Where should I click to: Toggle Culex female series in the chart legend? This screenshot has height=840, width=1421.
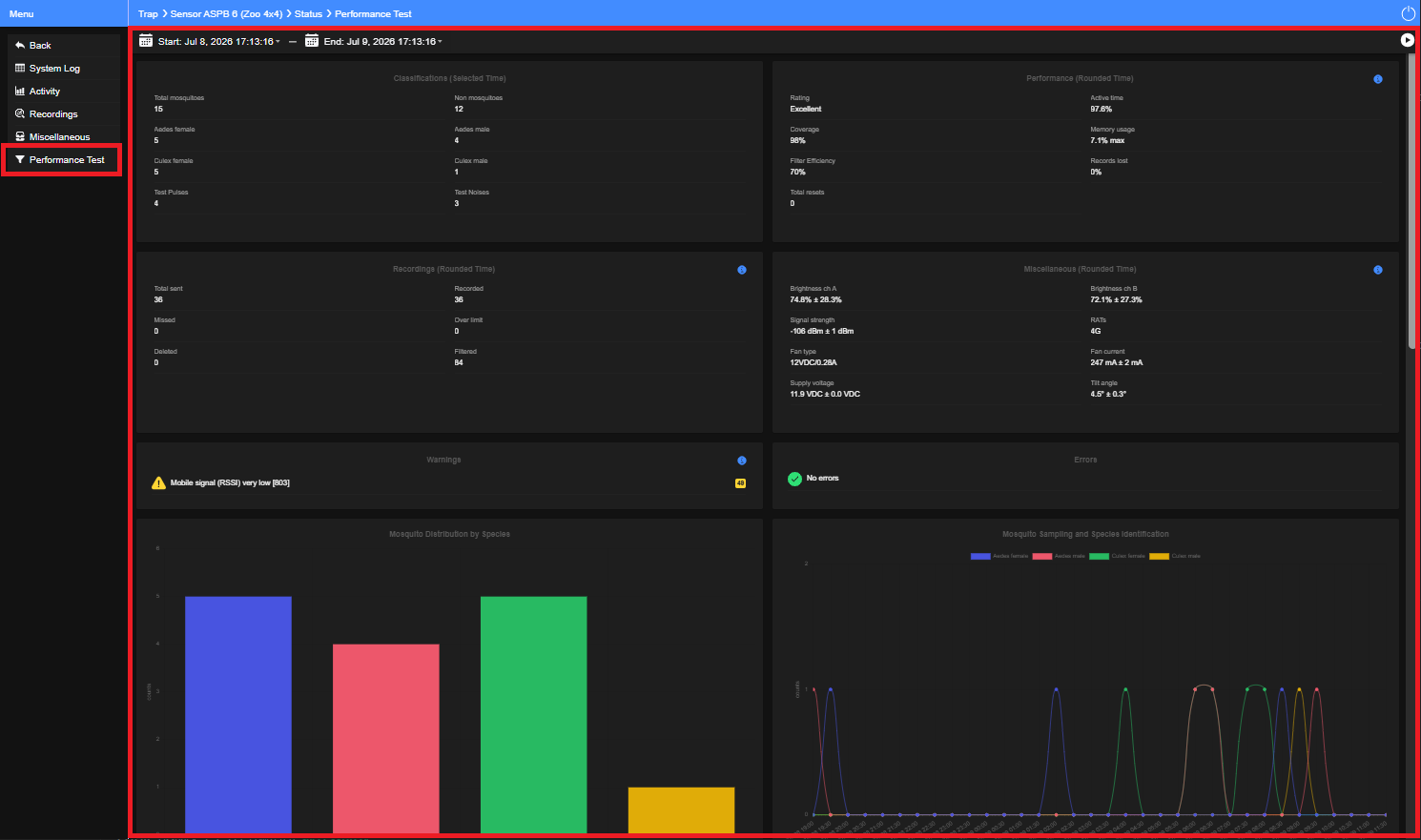[1117, 556]
